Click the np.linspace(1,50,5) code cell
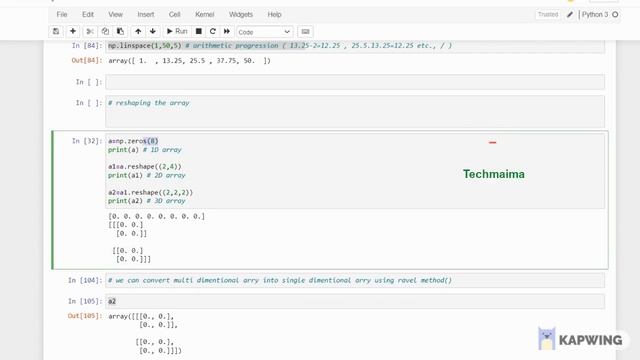Screen dimensions: 640x360 coord(355,46)
